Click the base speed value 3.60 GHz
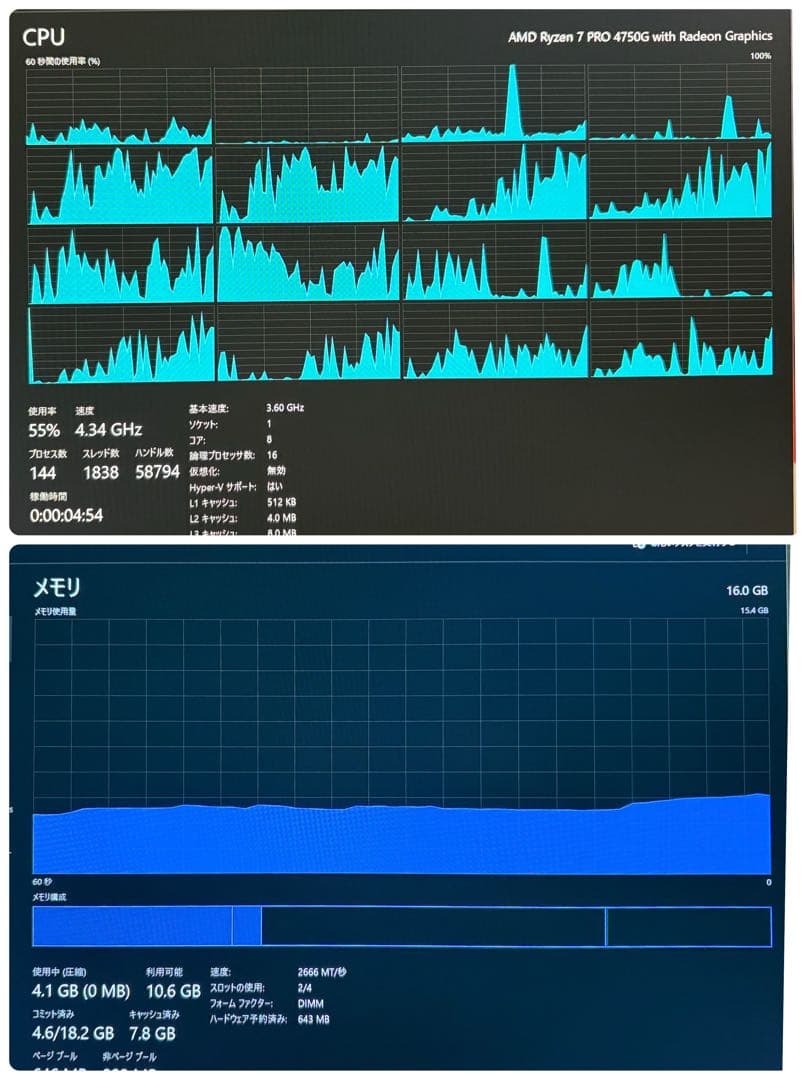Image resolution: width=810 pixels, height=1080 pixels. [x=285, y=408]
